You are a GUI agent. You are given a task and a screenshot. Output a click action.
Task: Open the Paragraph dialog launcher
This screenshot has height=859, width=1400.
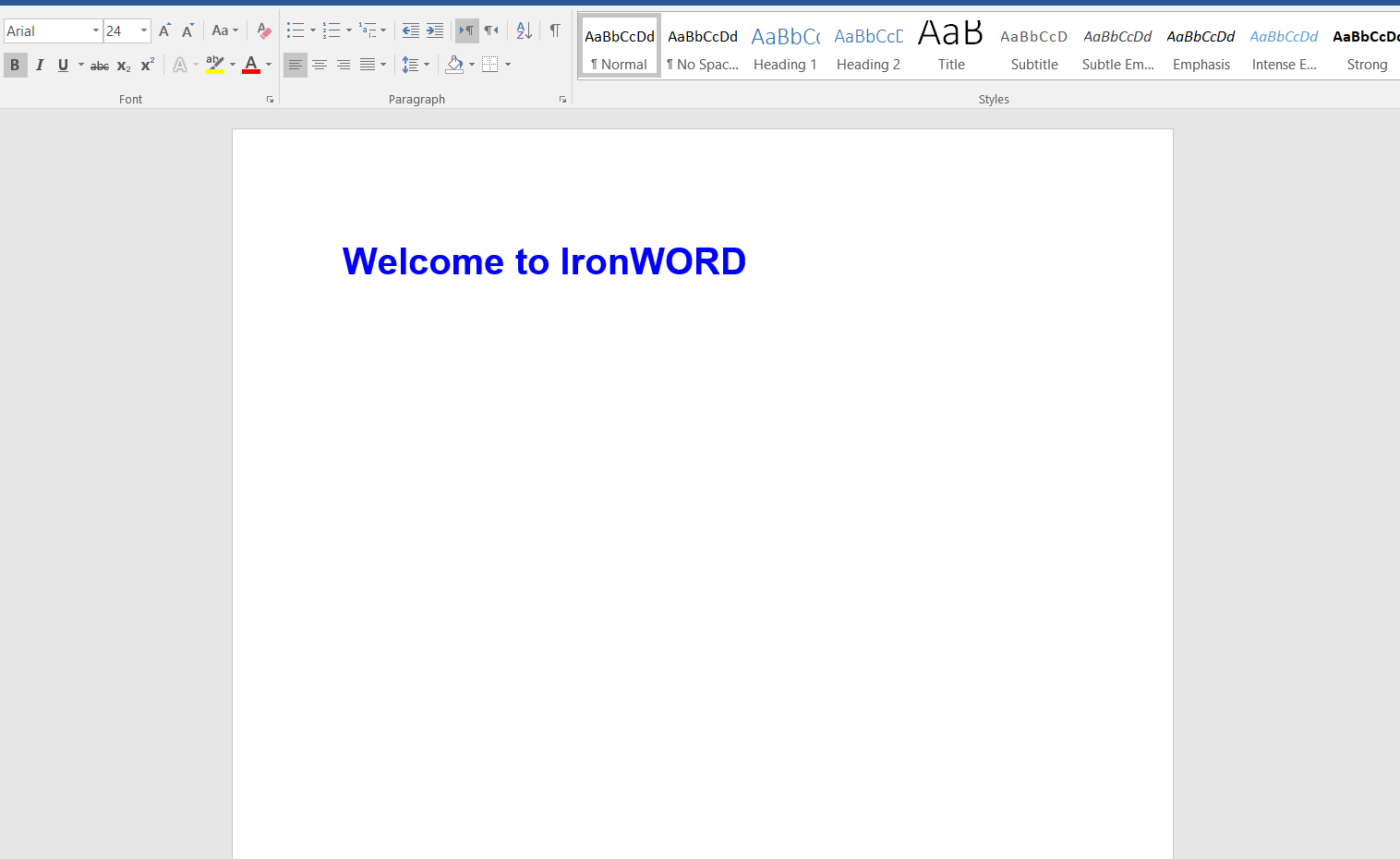click(562, 100)
